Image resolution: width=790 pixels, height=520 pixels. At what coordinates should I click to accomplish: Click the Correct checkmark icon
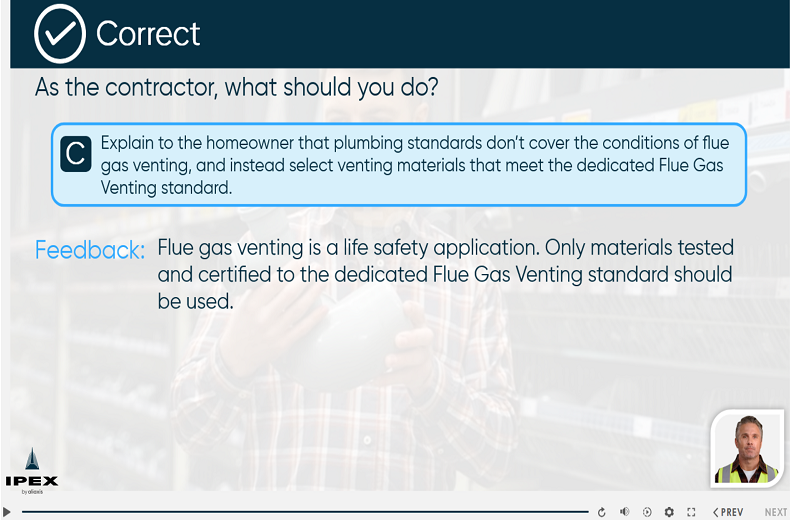(x=60, y=33)
